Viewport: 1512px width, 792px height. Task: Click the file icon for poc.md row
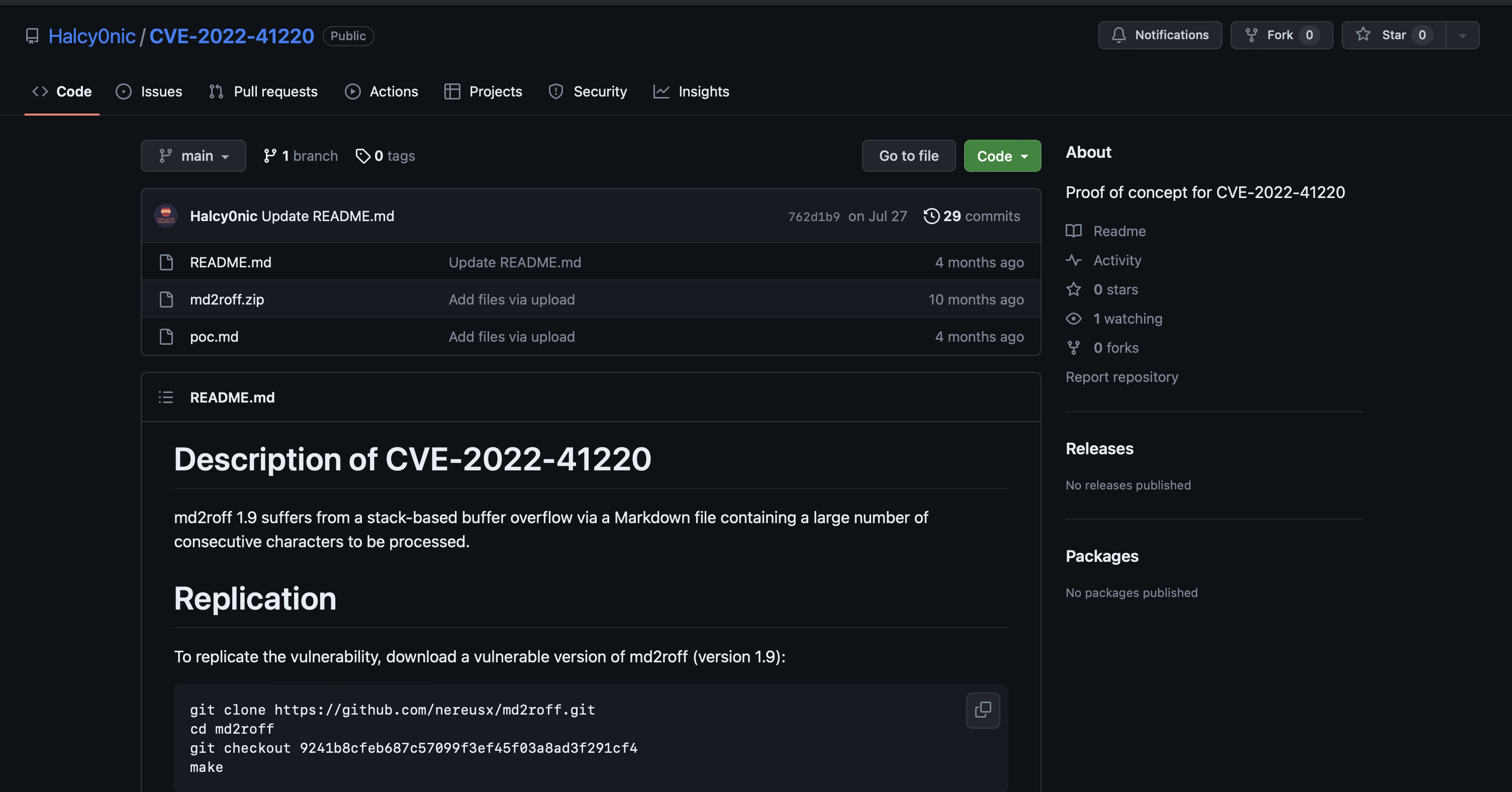tap(166, 337)
